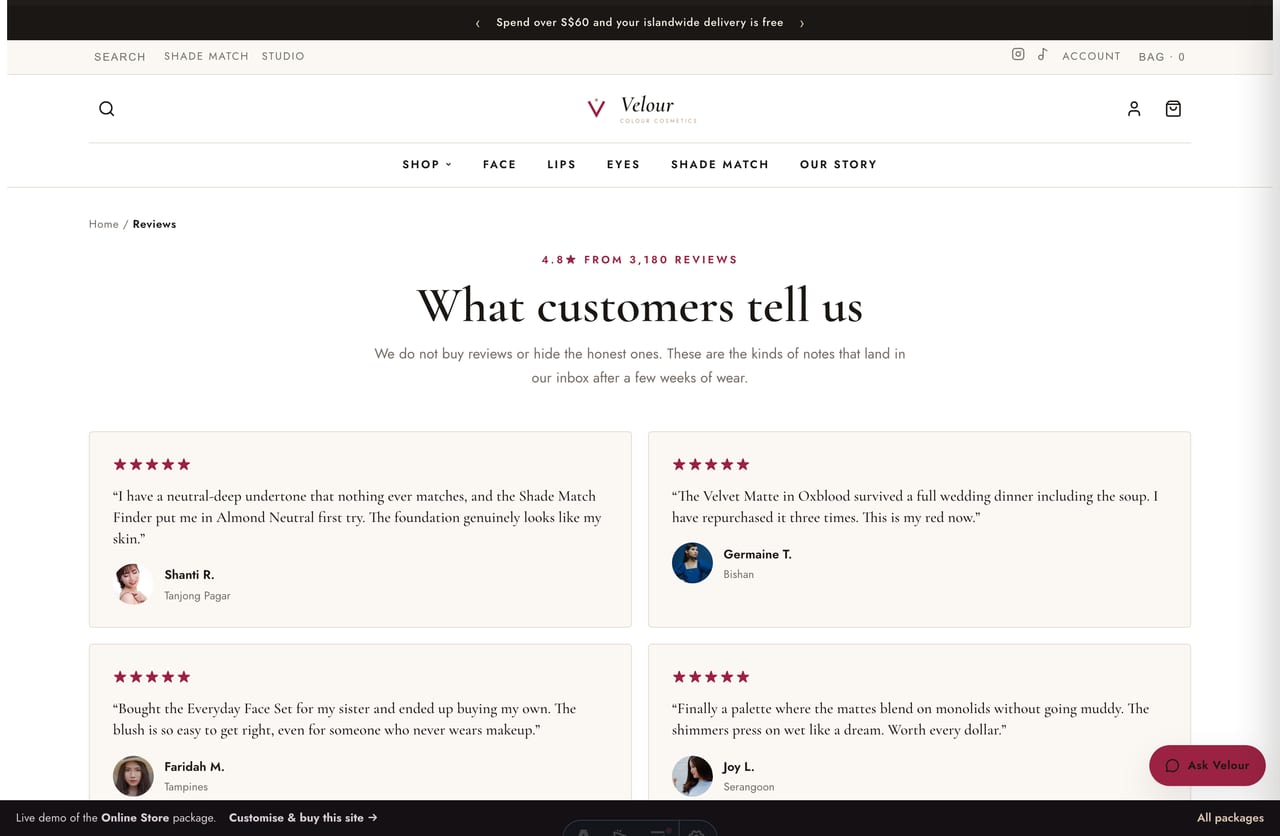Expand the SHOP dropdown menu
The image size is (1280, 836).
[x=427, y=164]
